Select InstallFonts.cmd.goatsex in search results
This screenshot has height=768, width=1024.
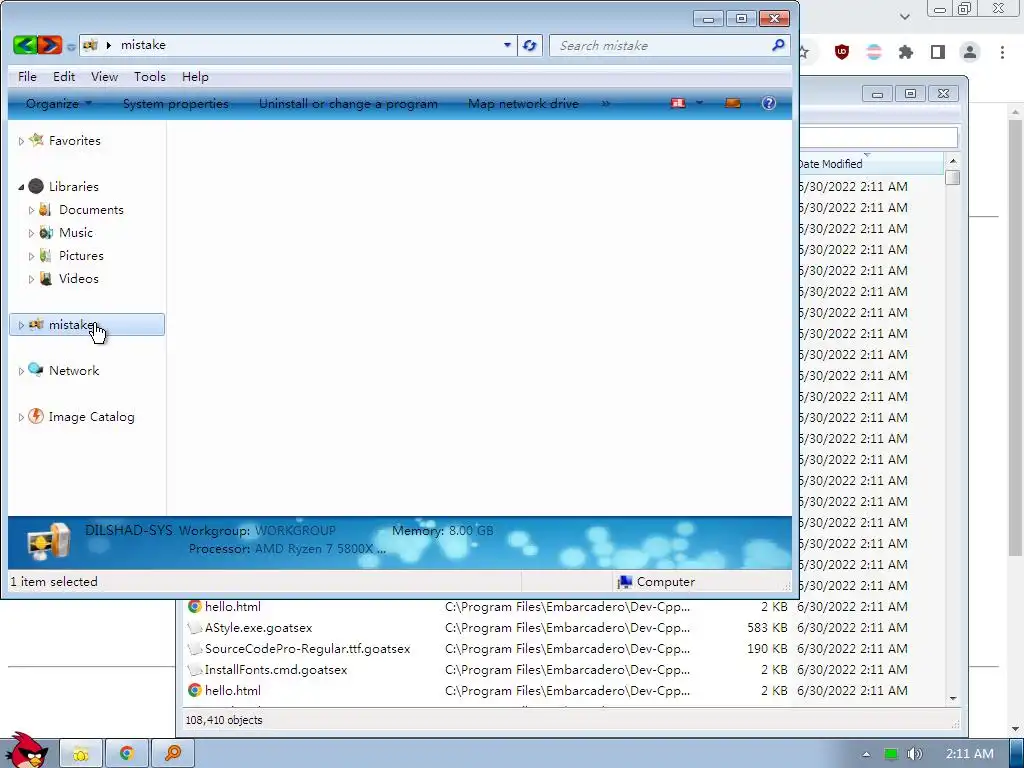(487, 669)
